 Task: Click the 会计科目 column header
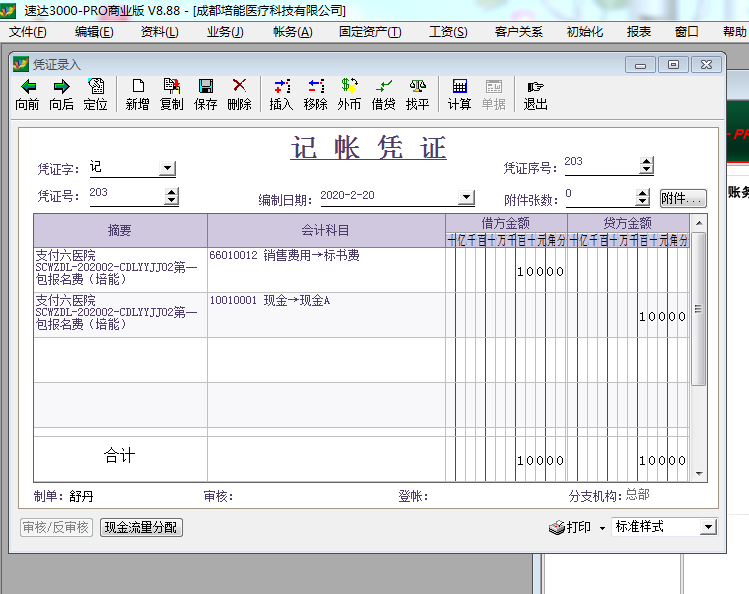pos(326,231)
